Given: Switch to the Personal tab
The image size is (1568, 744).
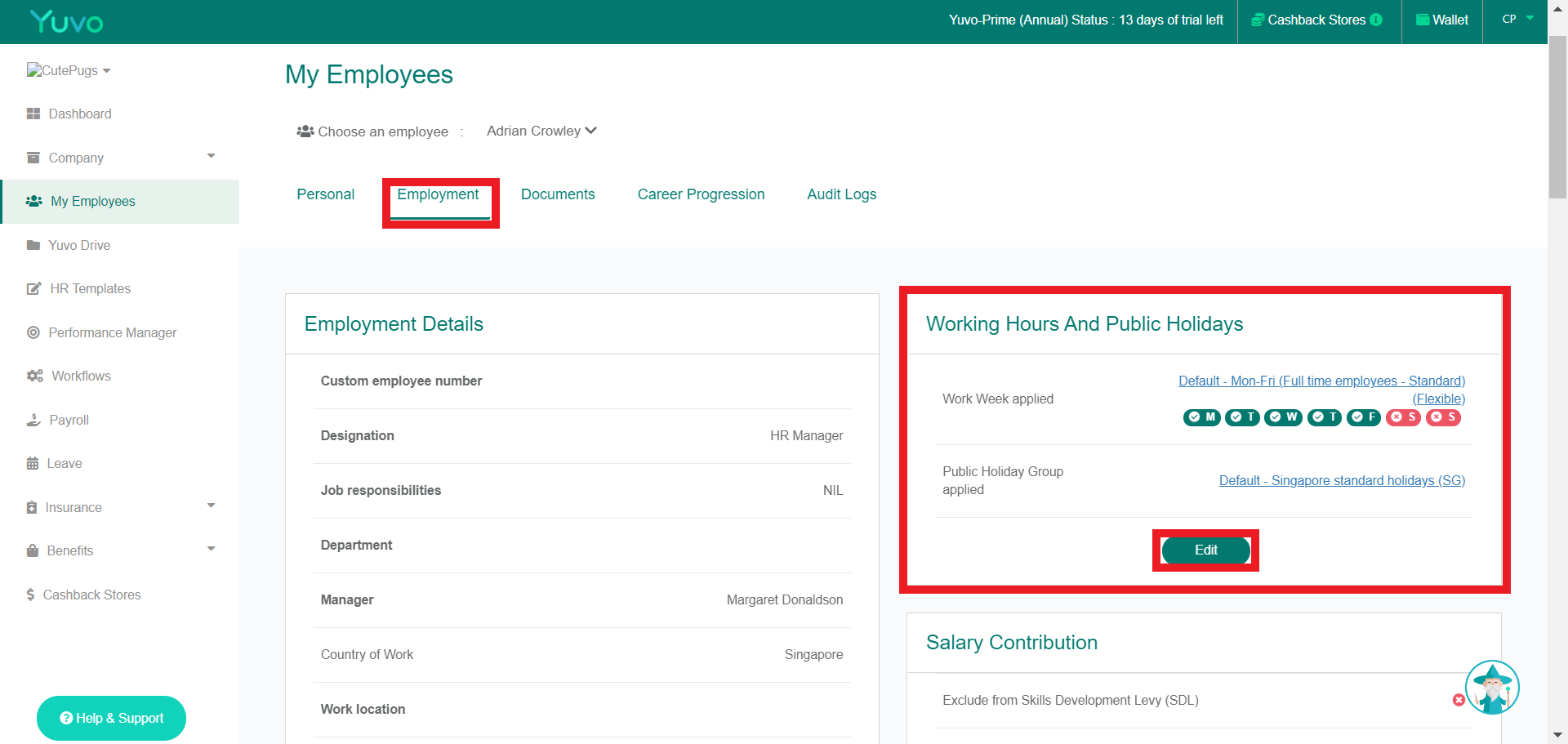Looking at the screenshot, I should (325, 194).
